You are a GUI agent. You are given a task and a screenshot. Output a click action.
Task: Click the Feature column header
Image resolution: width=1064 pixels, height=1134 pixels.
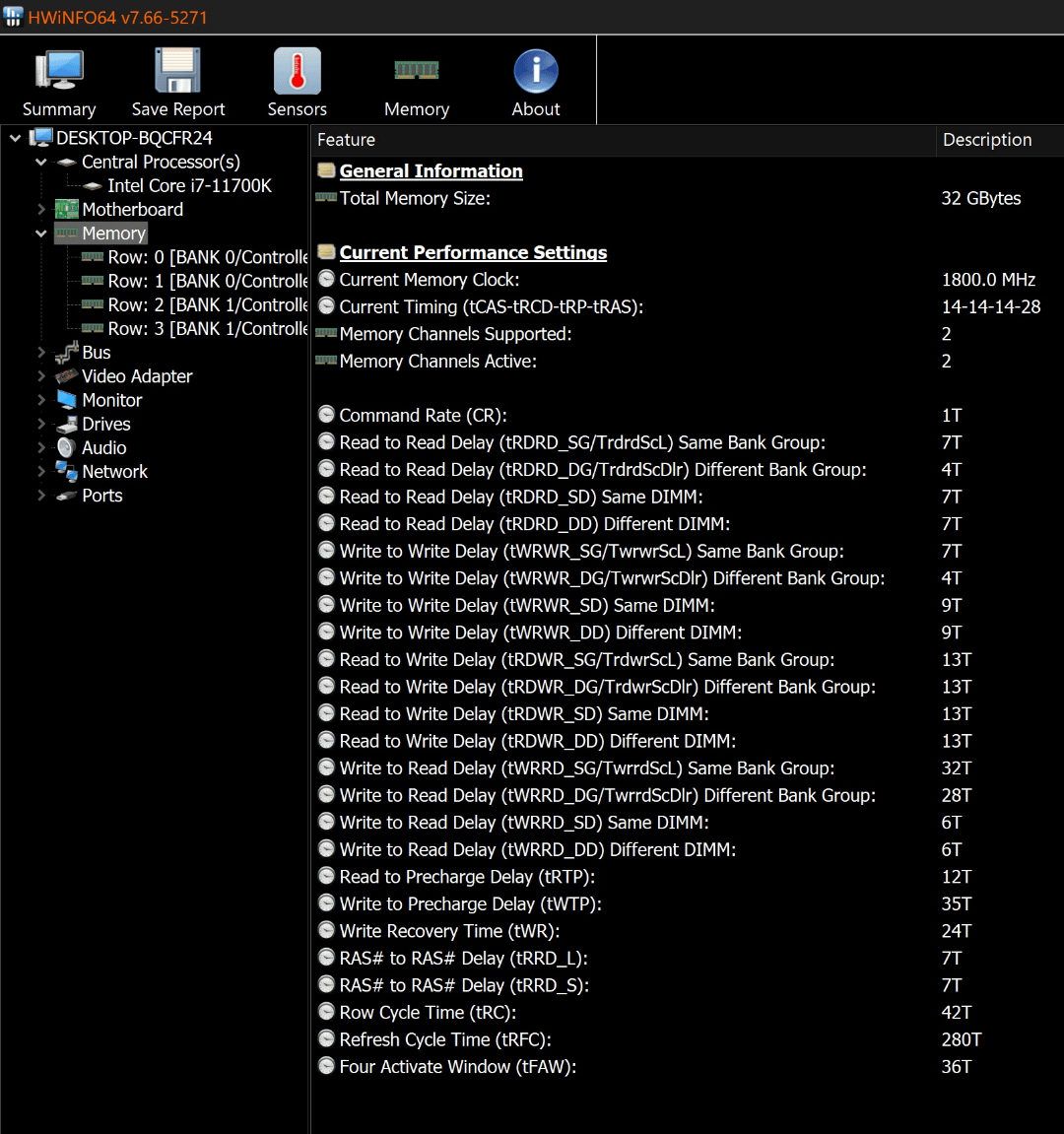tap(624, 140)
